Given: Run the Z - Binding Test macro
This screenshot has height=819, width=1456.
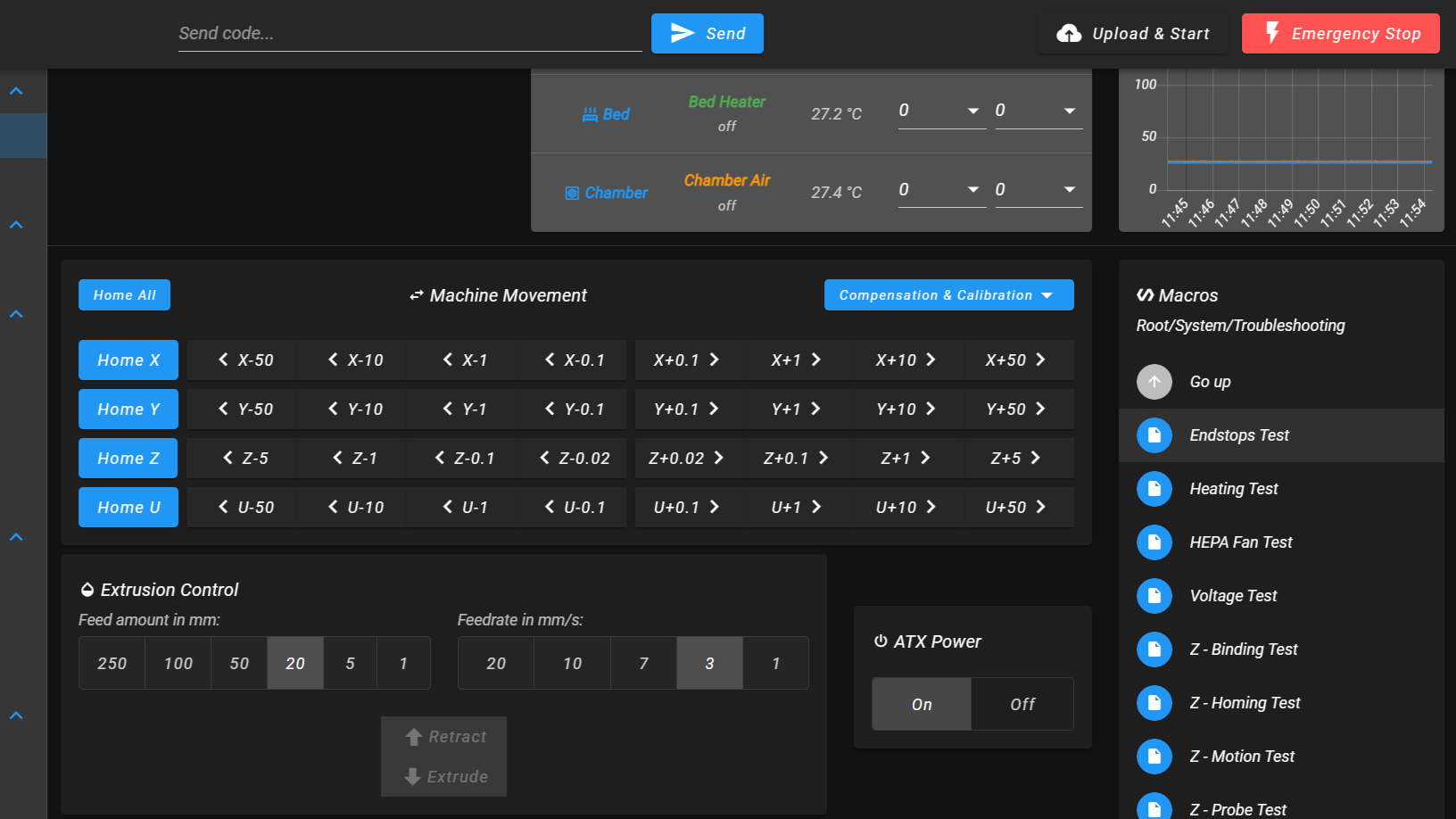Looking at the screenshot, I should click(1281, 649).
